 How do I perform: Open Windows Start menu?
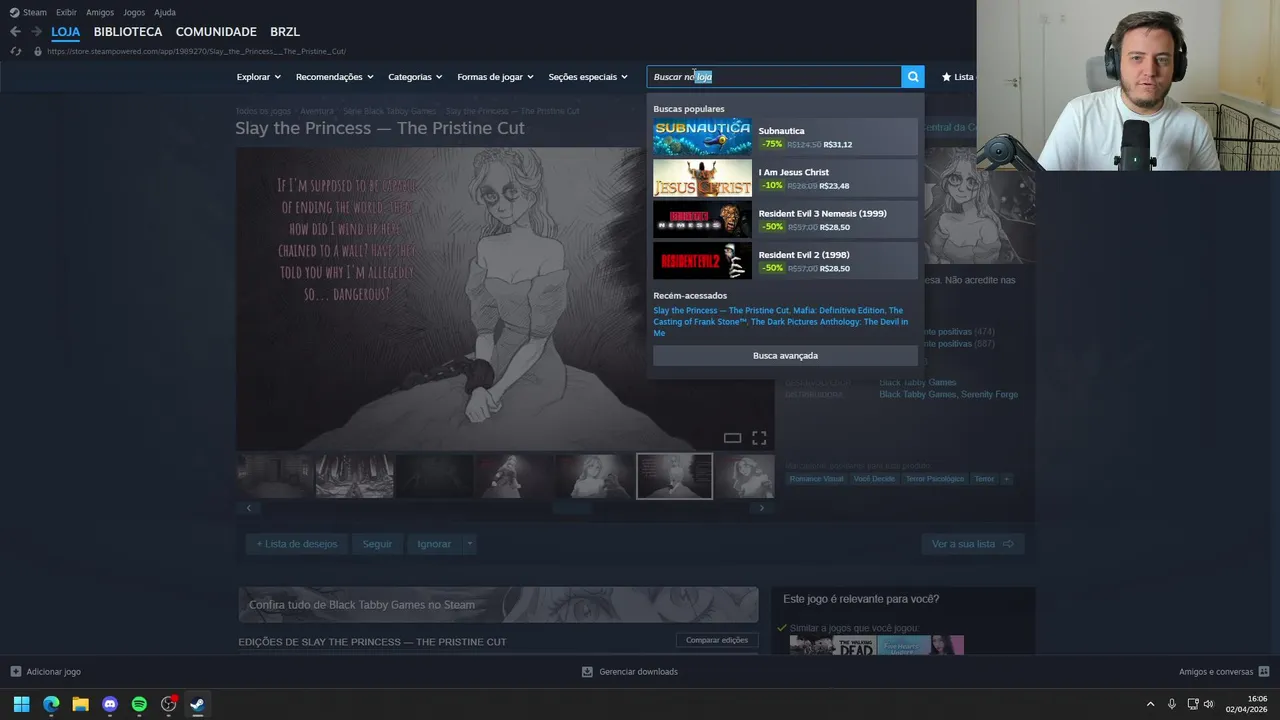(21, 704)
